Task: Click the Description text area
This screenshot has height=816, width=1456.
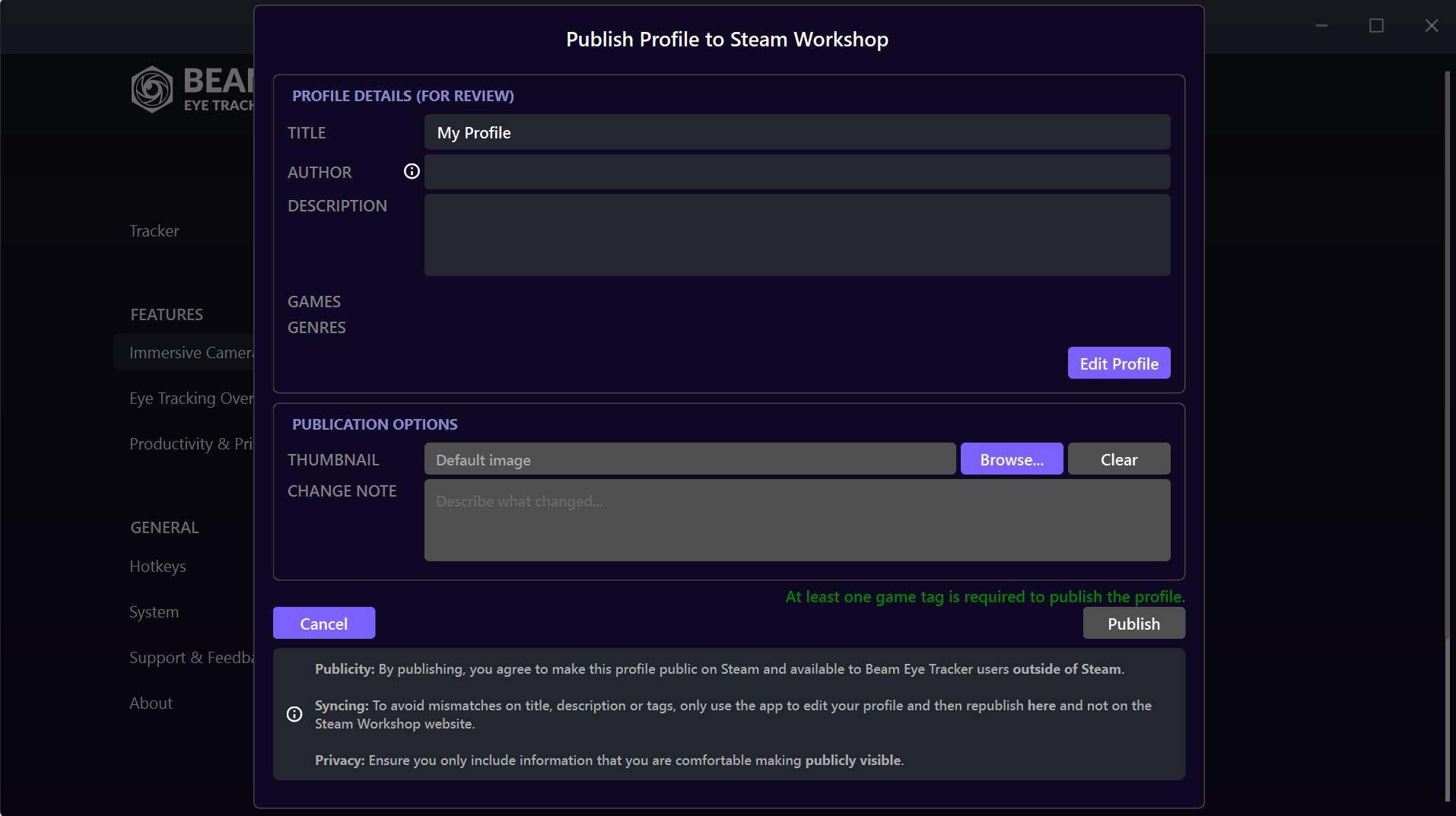Action: [x=797, y=235]
